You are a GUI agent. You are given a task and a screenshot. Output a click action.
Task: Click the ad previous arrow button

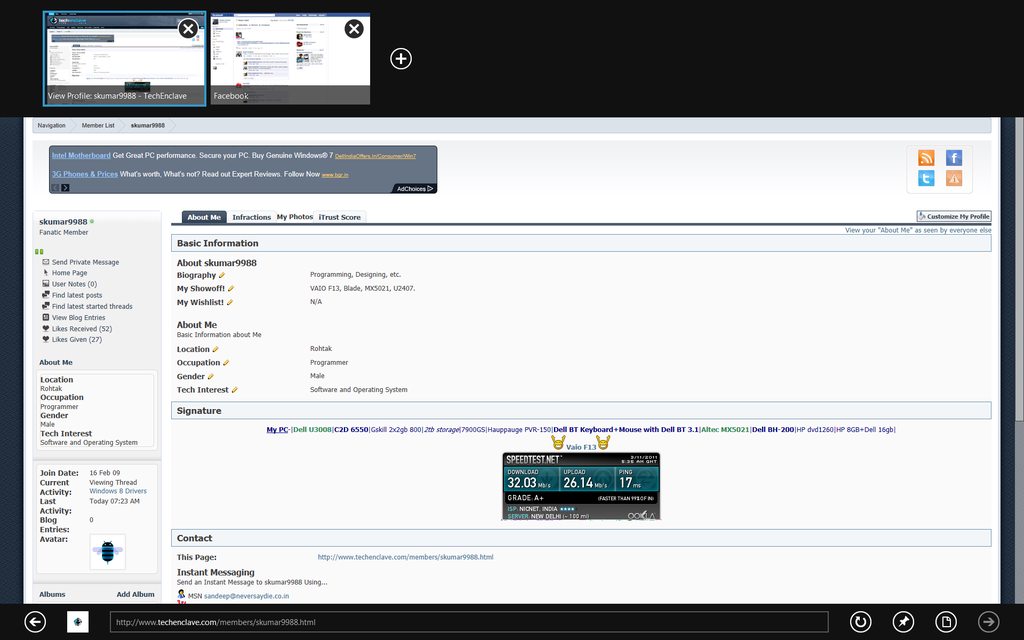pos(56,188)
